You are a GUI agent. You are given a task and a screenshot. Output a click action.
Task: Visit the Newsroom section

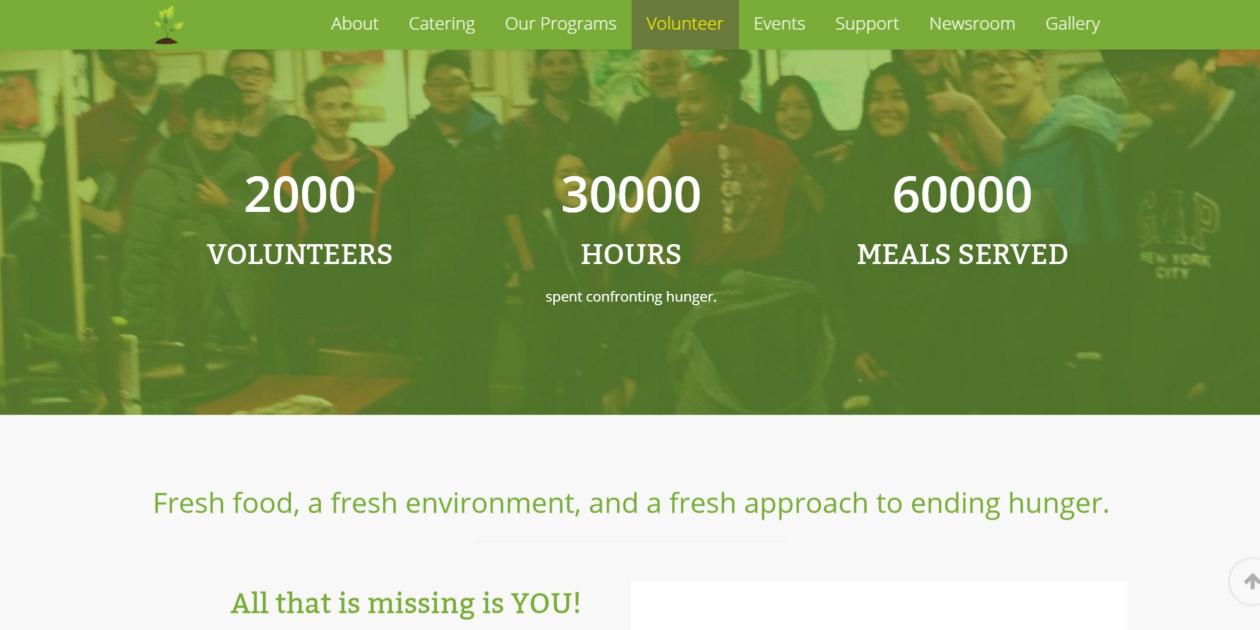(x=972, y=24)
